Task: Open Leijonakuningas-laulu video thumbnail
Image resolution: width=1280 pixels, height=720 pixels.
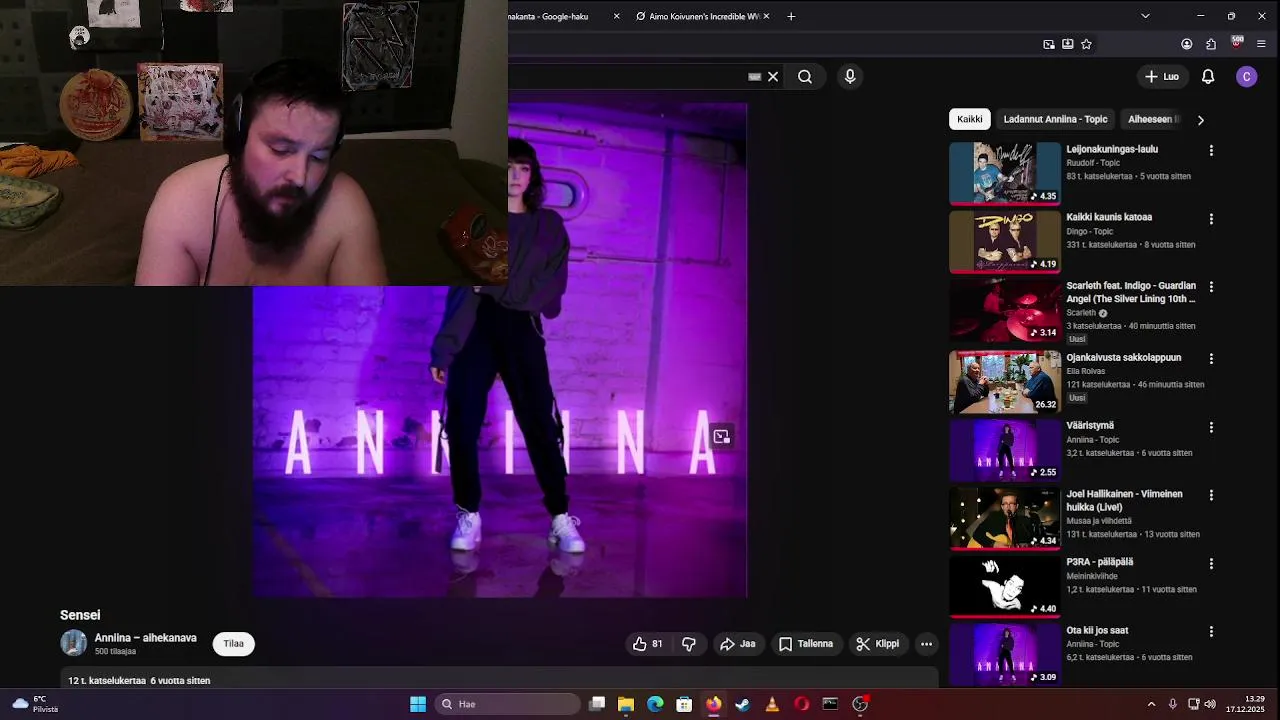Action: pyautogui.click(x=1005, y=173)
